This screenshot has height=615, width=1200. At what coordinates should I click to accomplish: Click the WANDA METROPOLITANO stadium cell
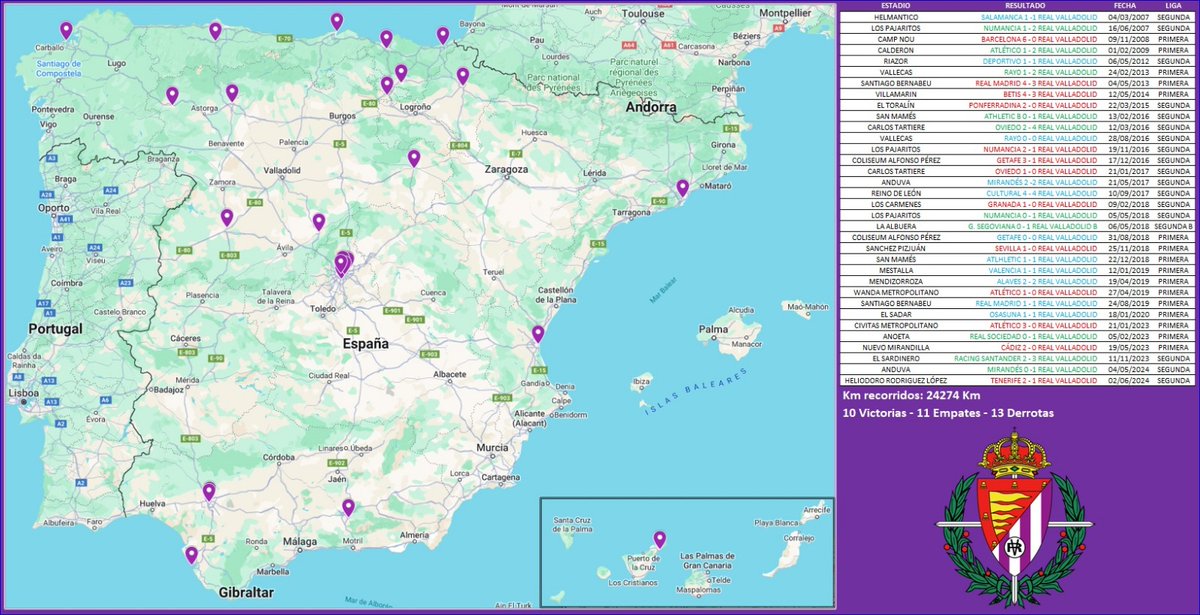[895, 292]
